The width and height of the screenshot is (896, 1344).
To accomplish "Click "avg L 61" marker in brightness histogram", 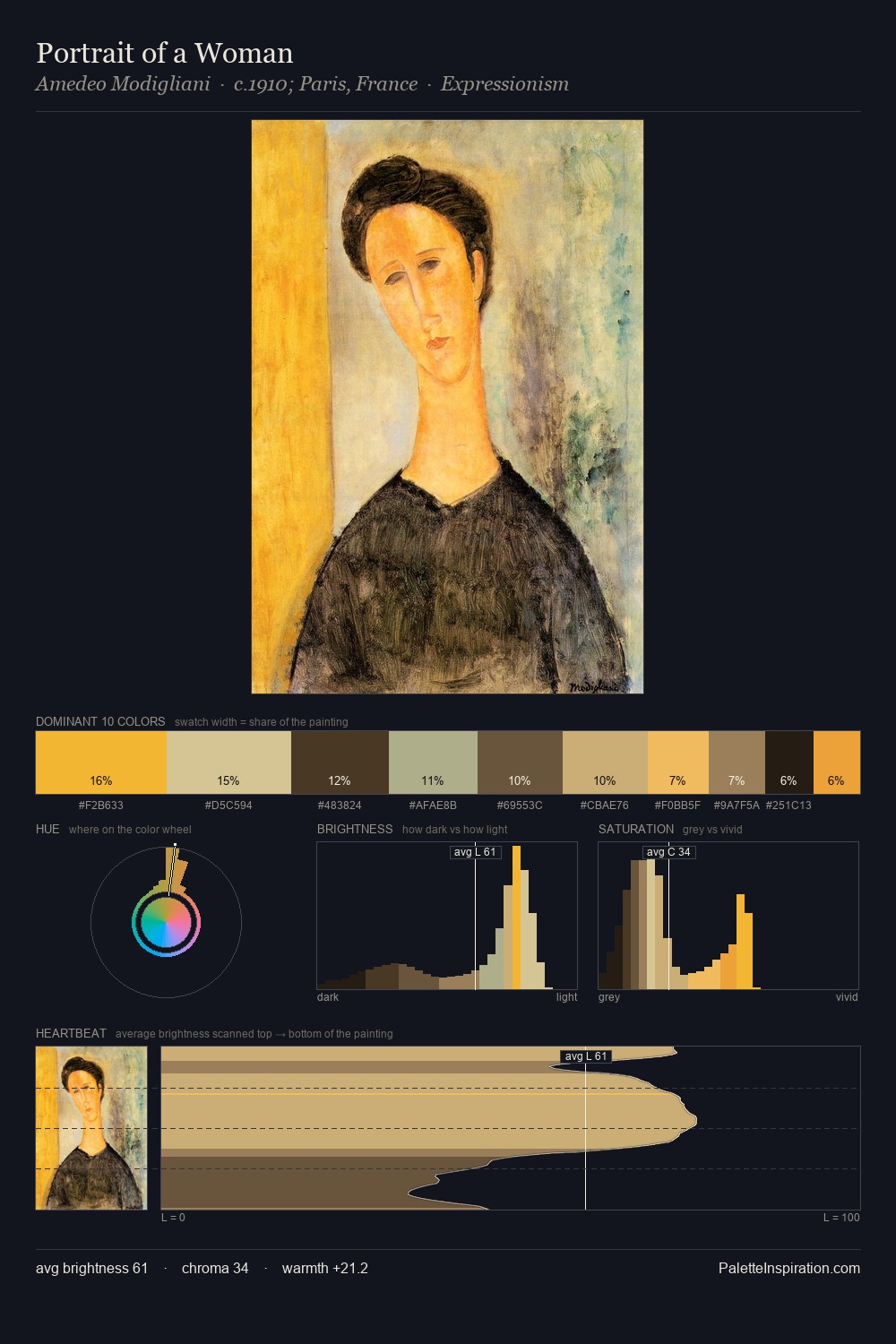I will click(x=475, y=852).
